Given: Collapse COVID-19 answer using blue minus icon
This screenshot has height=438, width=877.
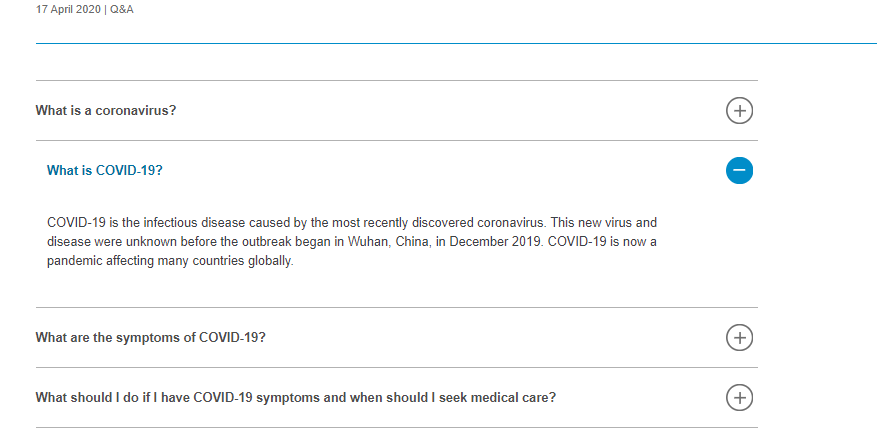Looking at the screenshot, I should 739,170.
